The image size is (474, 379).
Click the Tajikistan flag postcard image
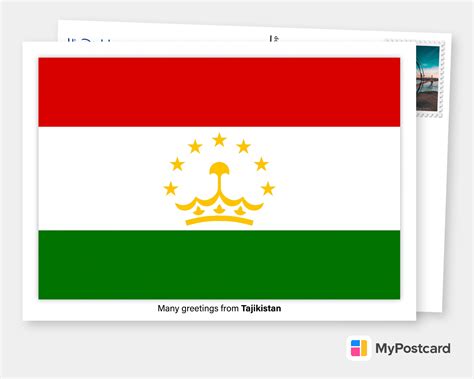pyautogui.click(x=219, y=178)
